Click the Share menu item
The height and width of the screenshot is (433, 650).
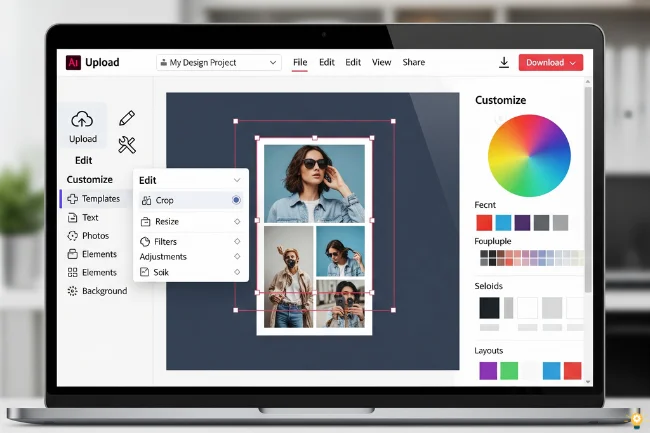(413, 62)
